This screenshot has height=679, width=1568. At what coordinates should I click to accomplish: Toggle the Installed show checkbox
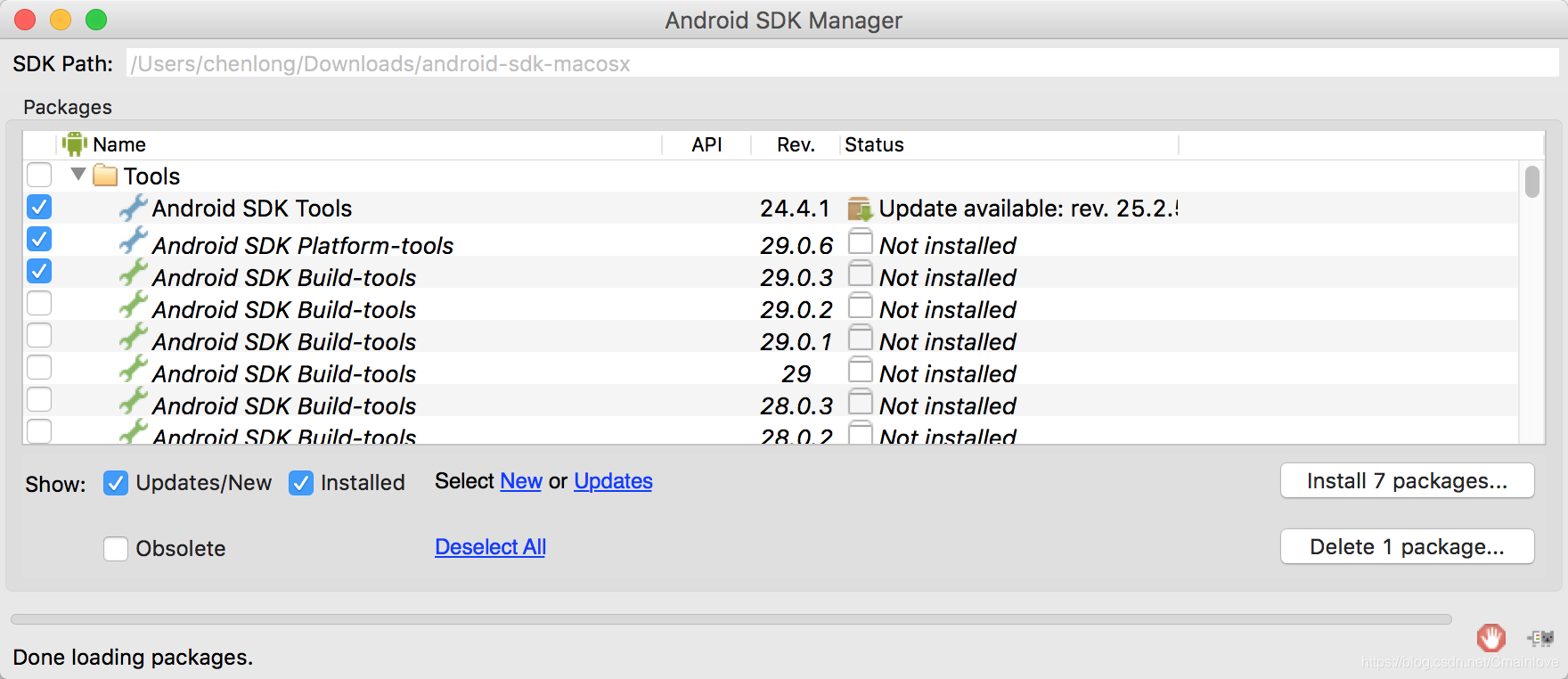301,483
